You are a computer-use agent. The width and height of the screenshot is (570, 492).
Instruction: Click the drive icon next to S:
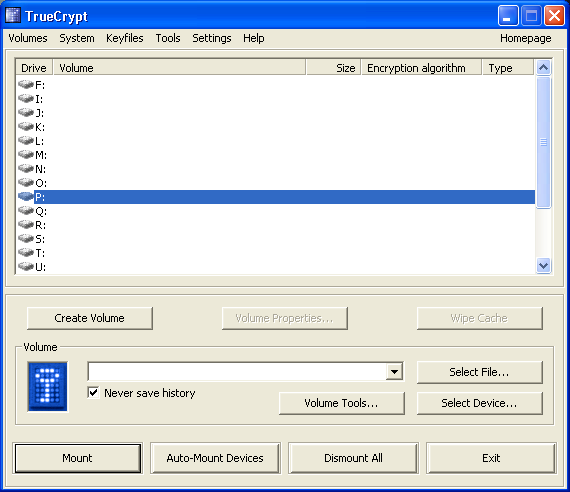(x=26, y=238)
